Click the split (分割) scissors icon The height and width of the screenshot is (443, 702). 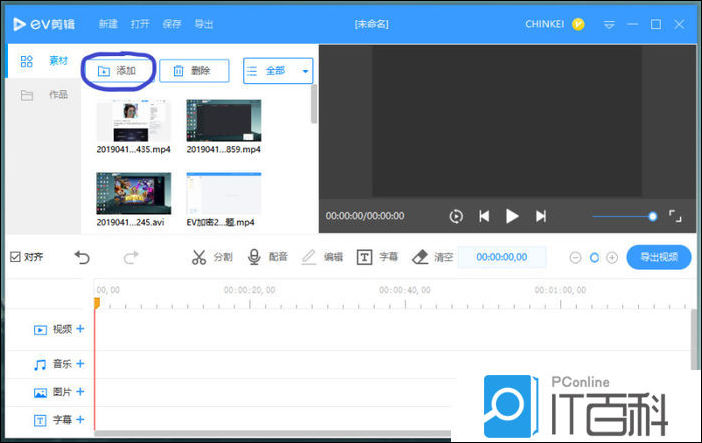[x=199, y=257]
